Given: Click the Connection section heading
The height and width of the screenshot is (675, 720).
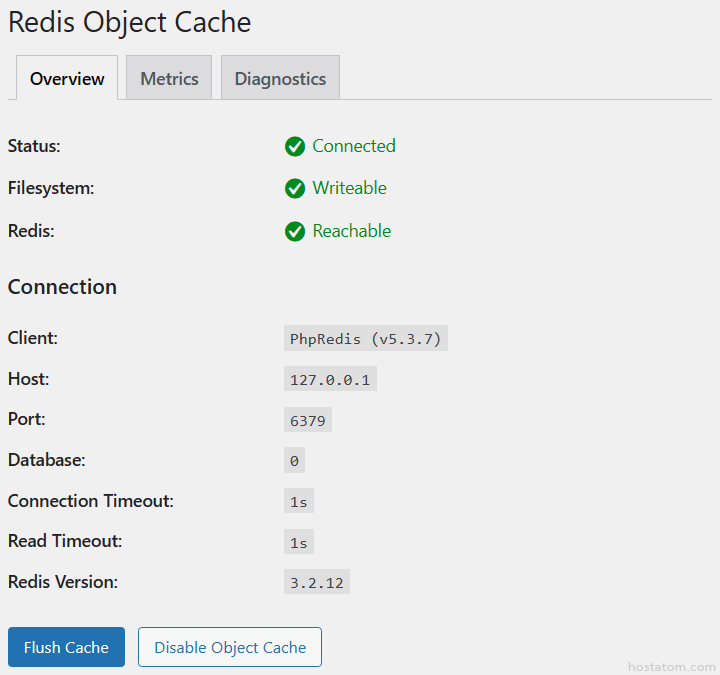Looking at the screenshot, I should (62, 287).
